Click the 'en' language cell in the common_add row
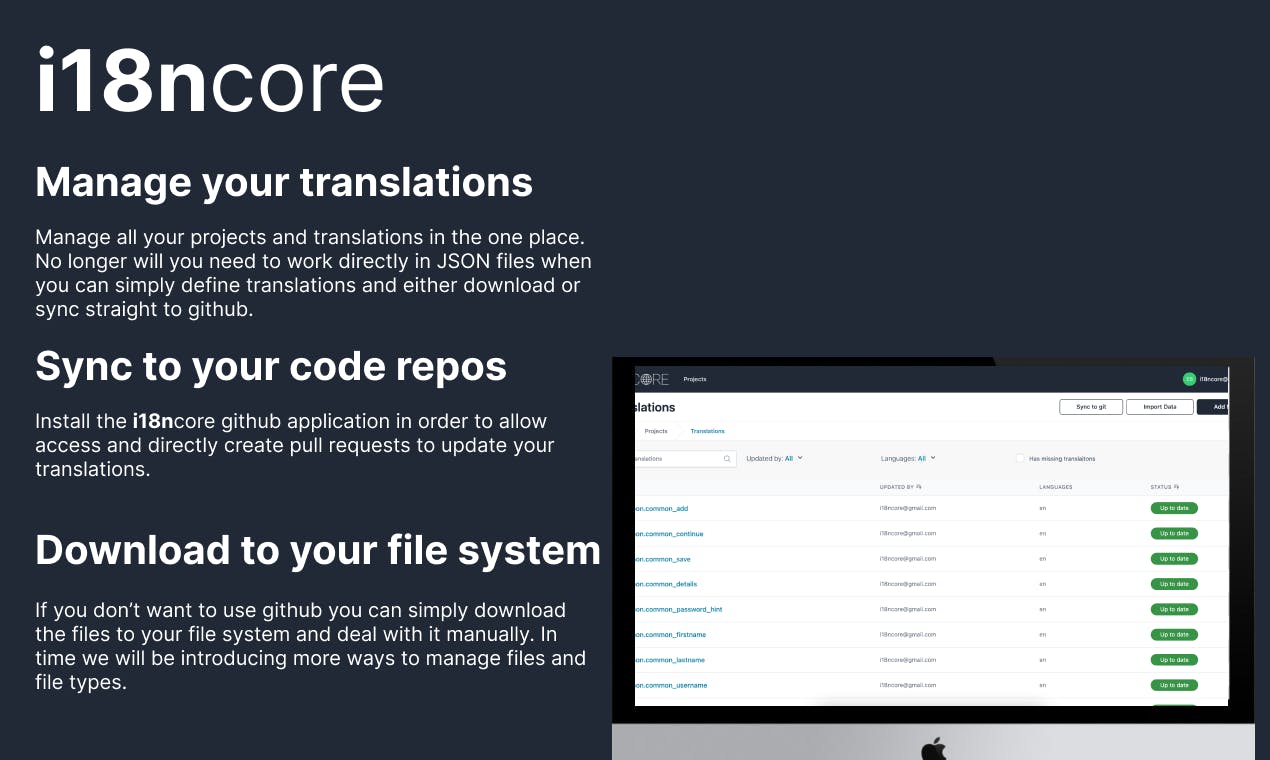This screenshot has width=1270, height=760. 1042,508
